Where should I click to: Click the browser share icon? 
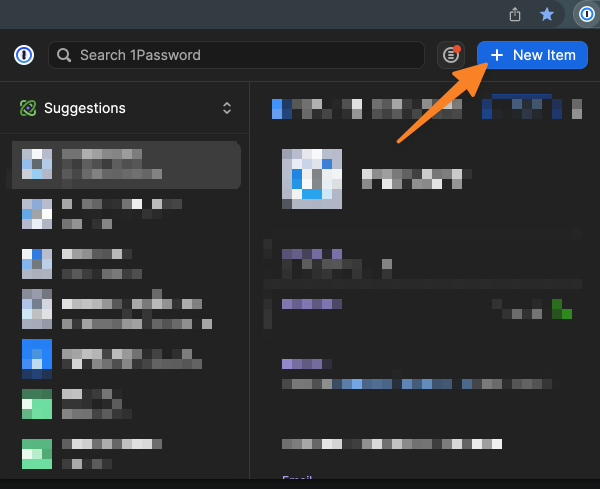click(x=515, y=14)
